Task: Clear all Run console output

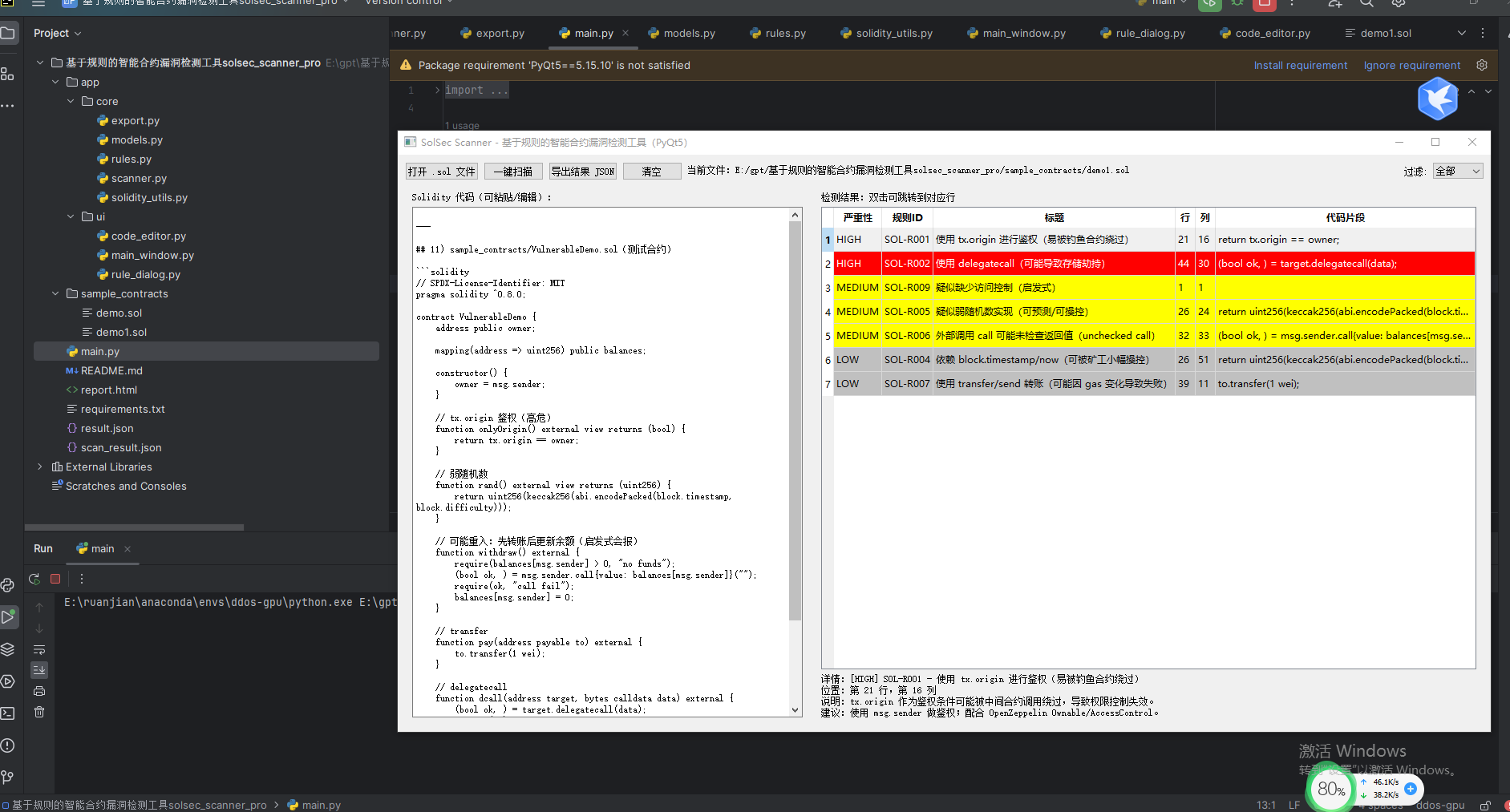Action: [39, 712]
